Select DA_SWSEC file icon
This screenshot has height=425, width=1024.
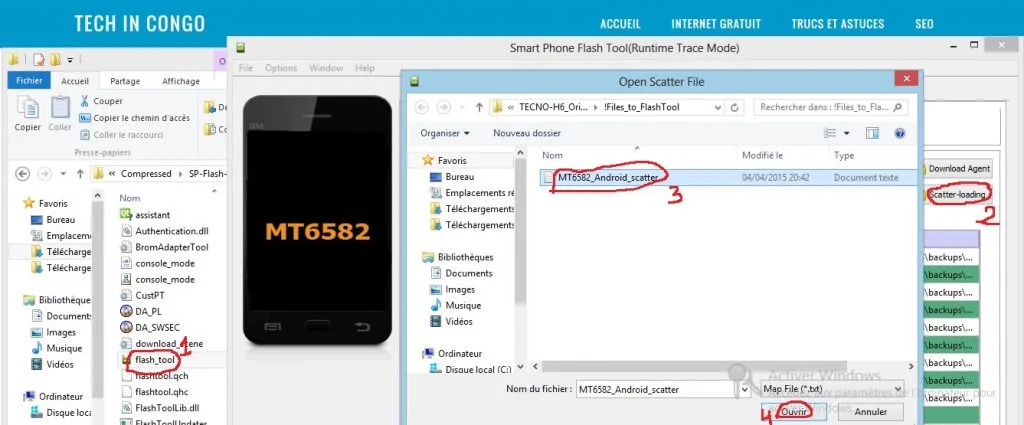[x=126, y=327]
